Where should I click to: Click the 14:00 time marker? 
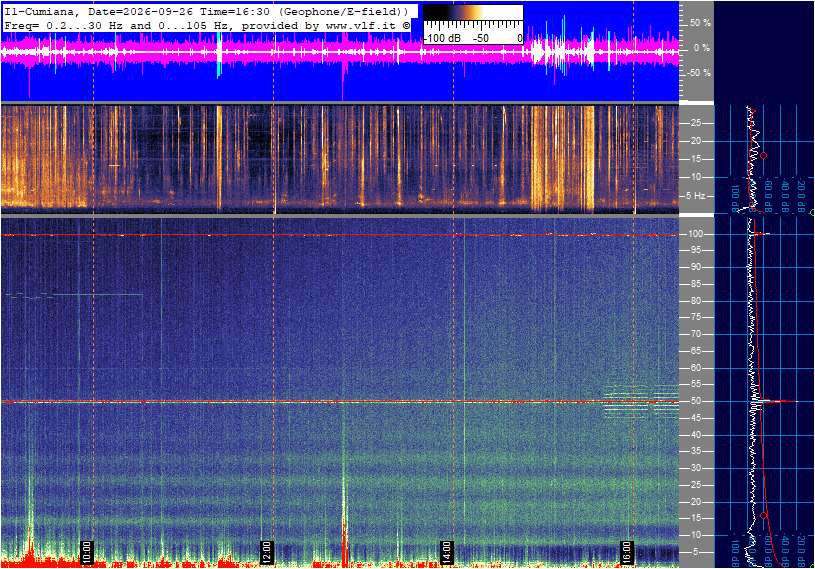click(446, 552)
